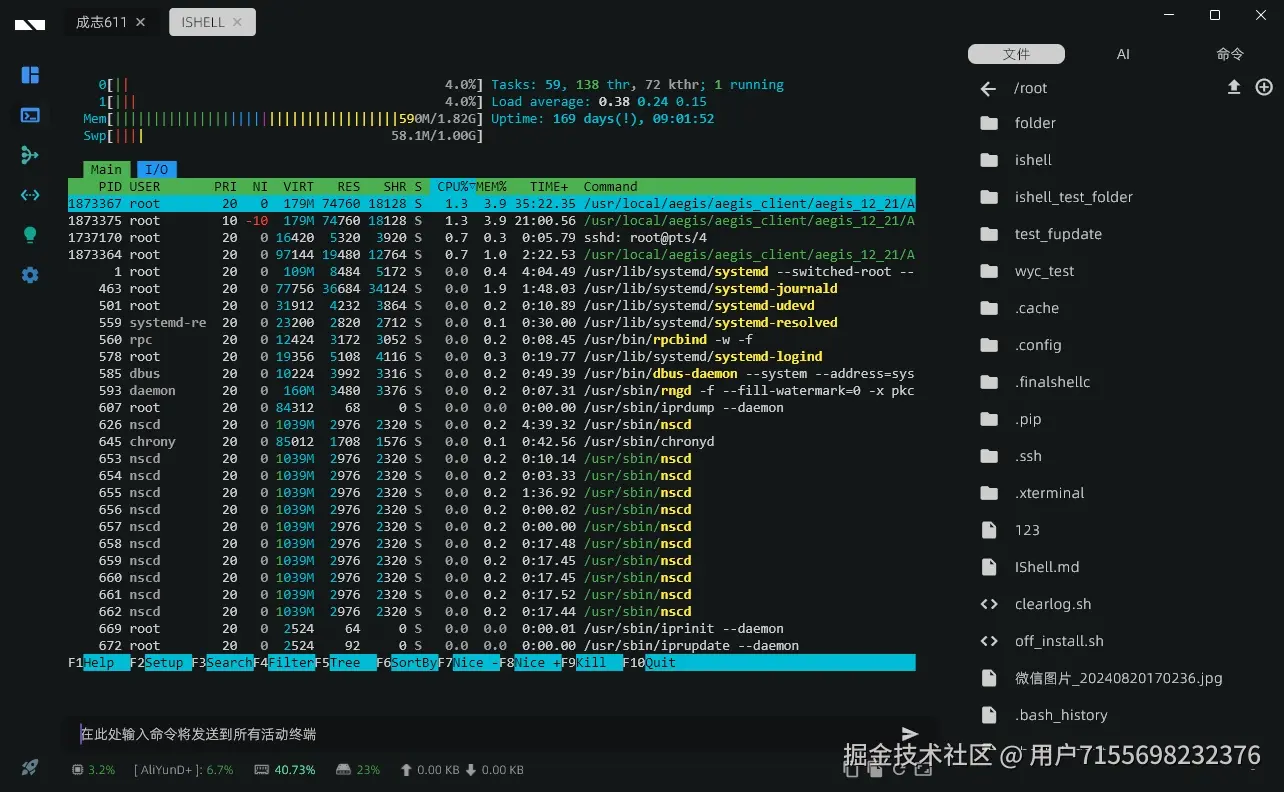Click the F4 Filter button in htop

coord(284,663)
